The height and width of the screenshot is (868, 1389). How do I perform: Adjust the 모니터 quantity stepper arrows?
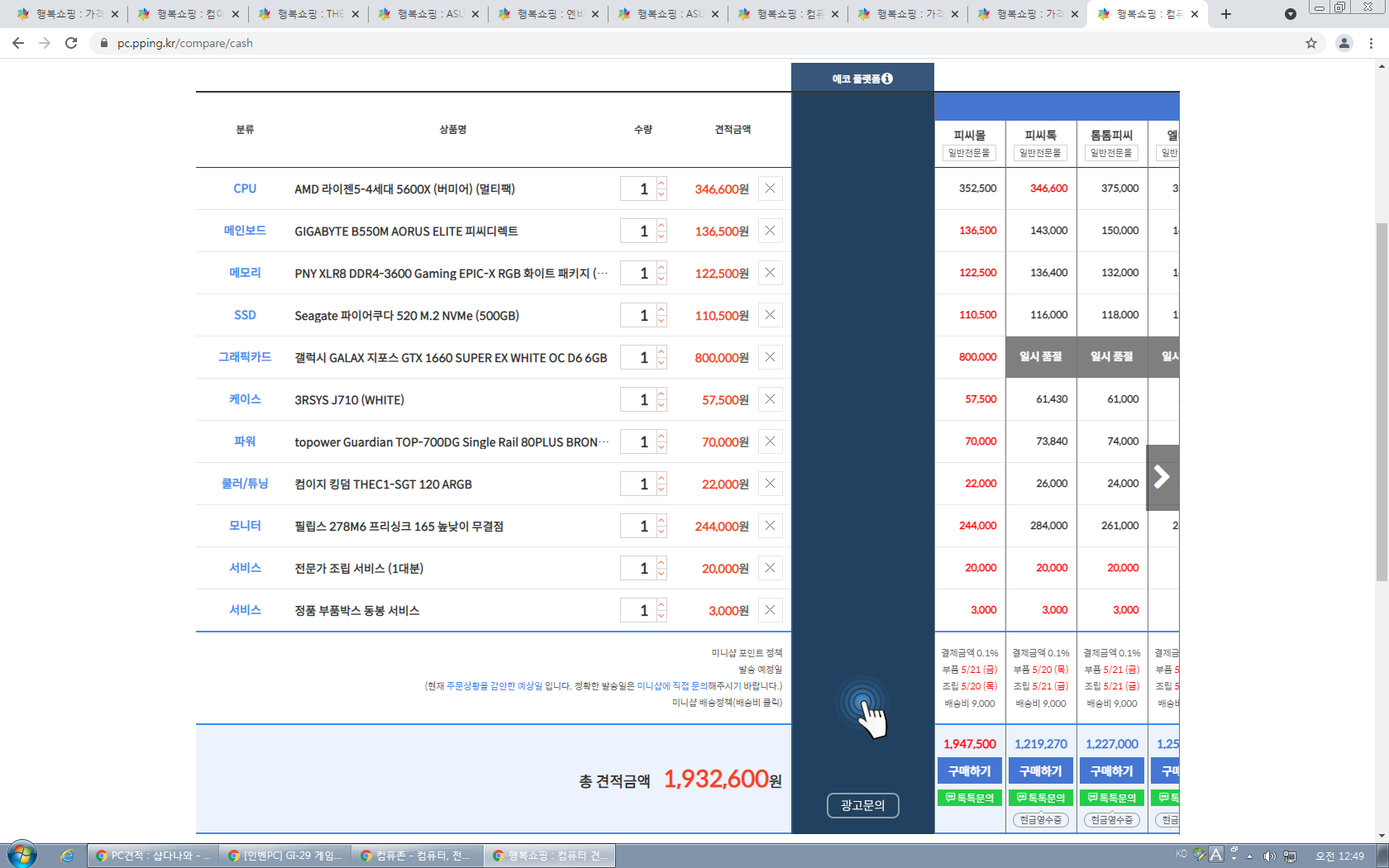point(661,526)
